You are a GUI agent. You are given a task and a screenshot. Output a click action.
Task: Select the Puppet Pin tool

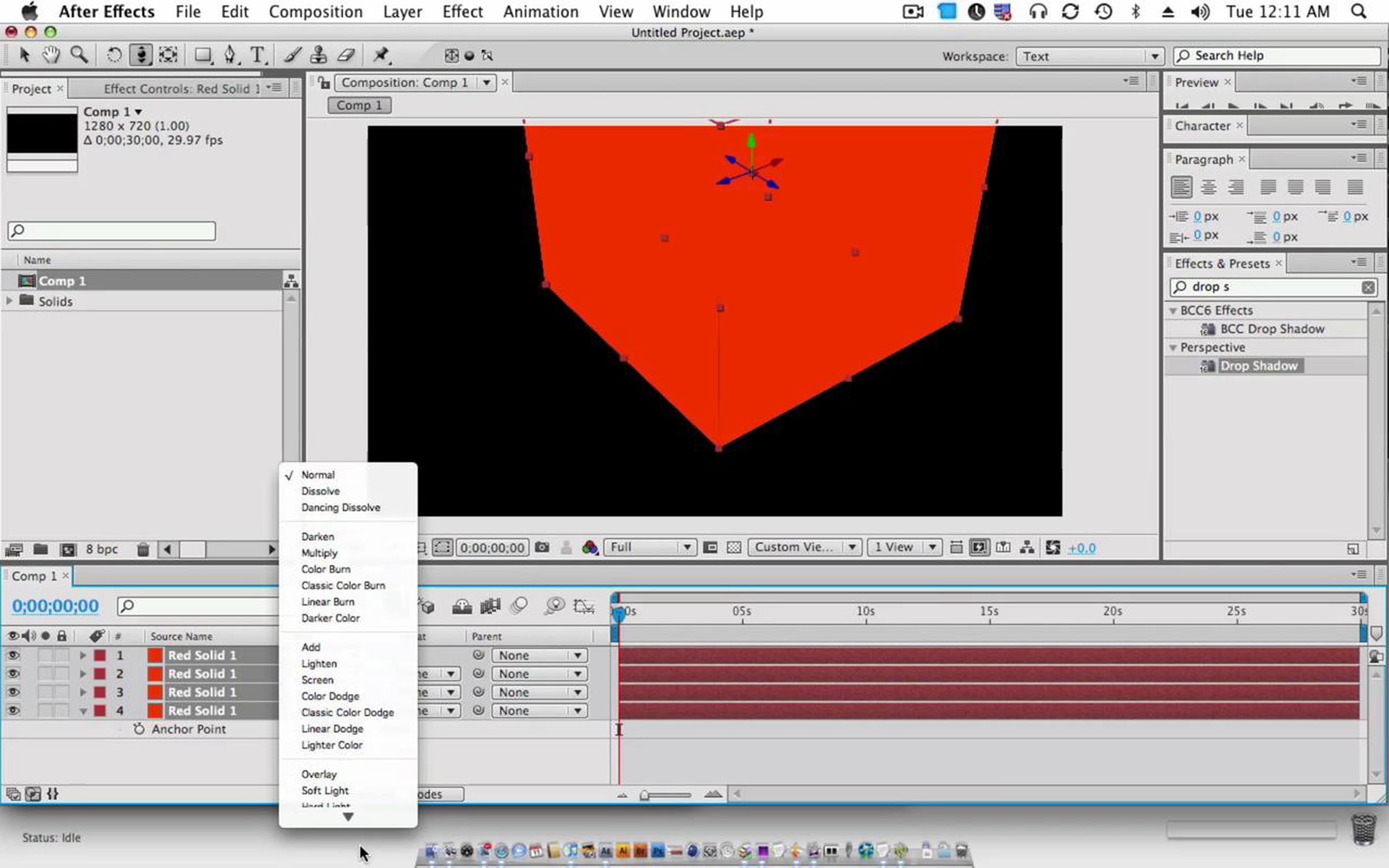(381, 56)
